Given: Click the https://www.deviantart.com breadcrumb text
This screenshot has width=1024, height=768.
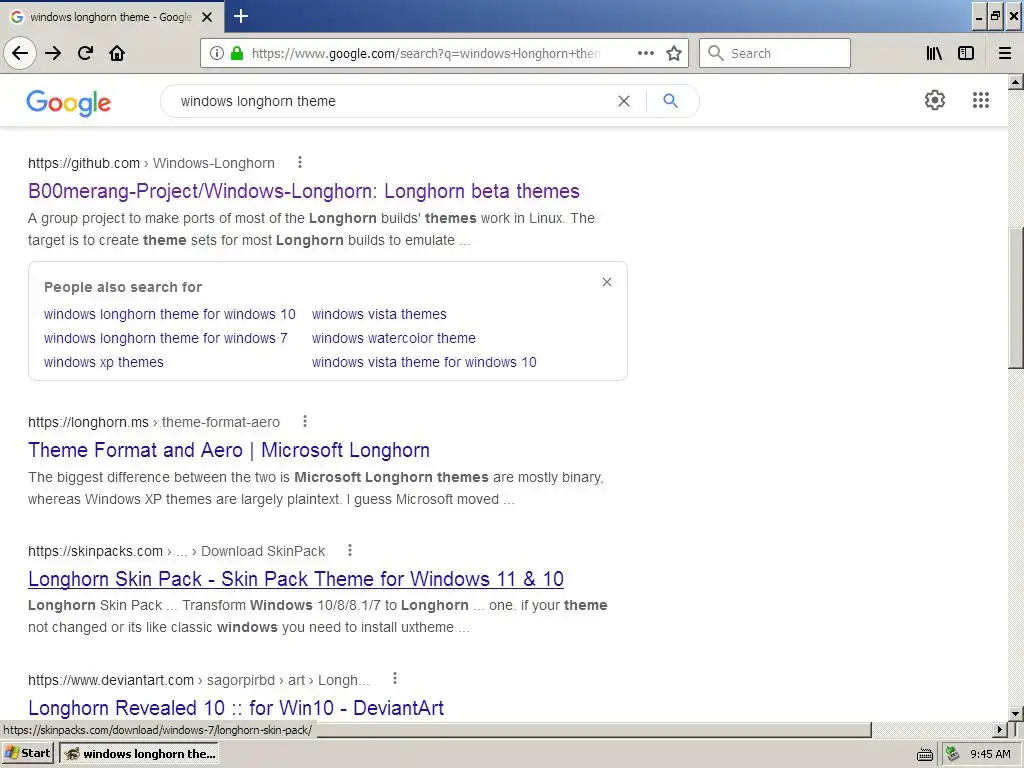Looking at the screenshot, I should pos(111,680).
